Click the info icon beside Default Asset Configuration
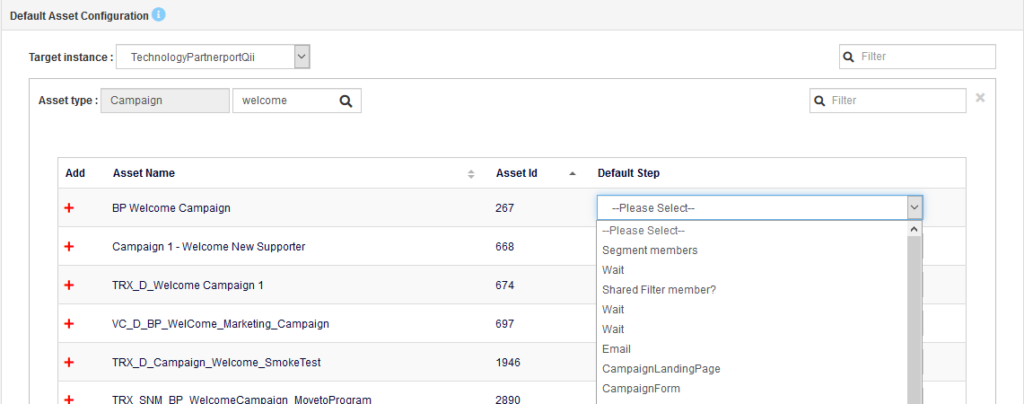The image size is (1024, 404). tap(159, 15)
